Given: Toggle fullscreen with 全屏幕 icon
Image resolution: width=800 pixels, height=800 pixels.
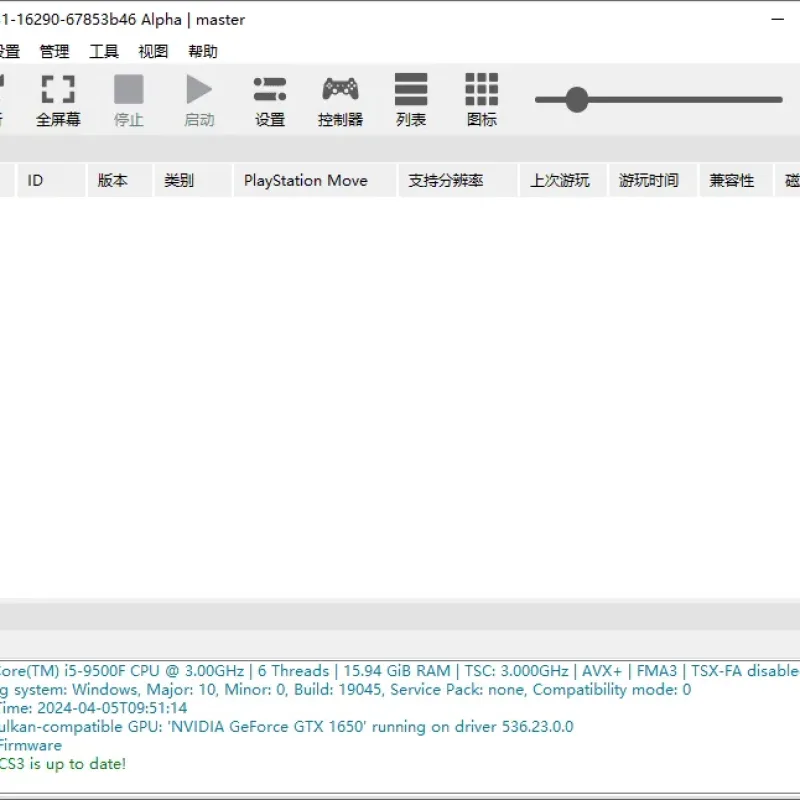Looking at the screenshot, I should (58, 100).
